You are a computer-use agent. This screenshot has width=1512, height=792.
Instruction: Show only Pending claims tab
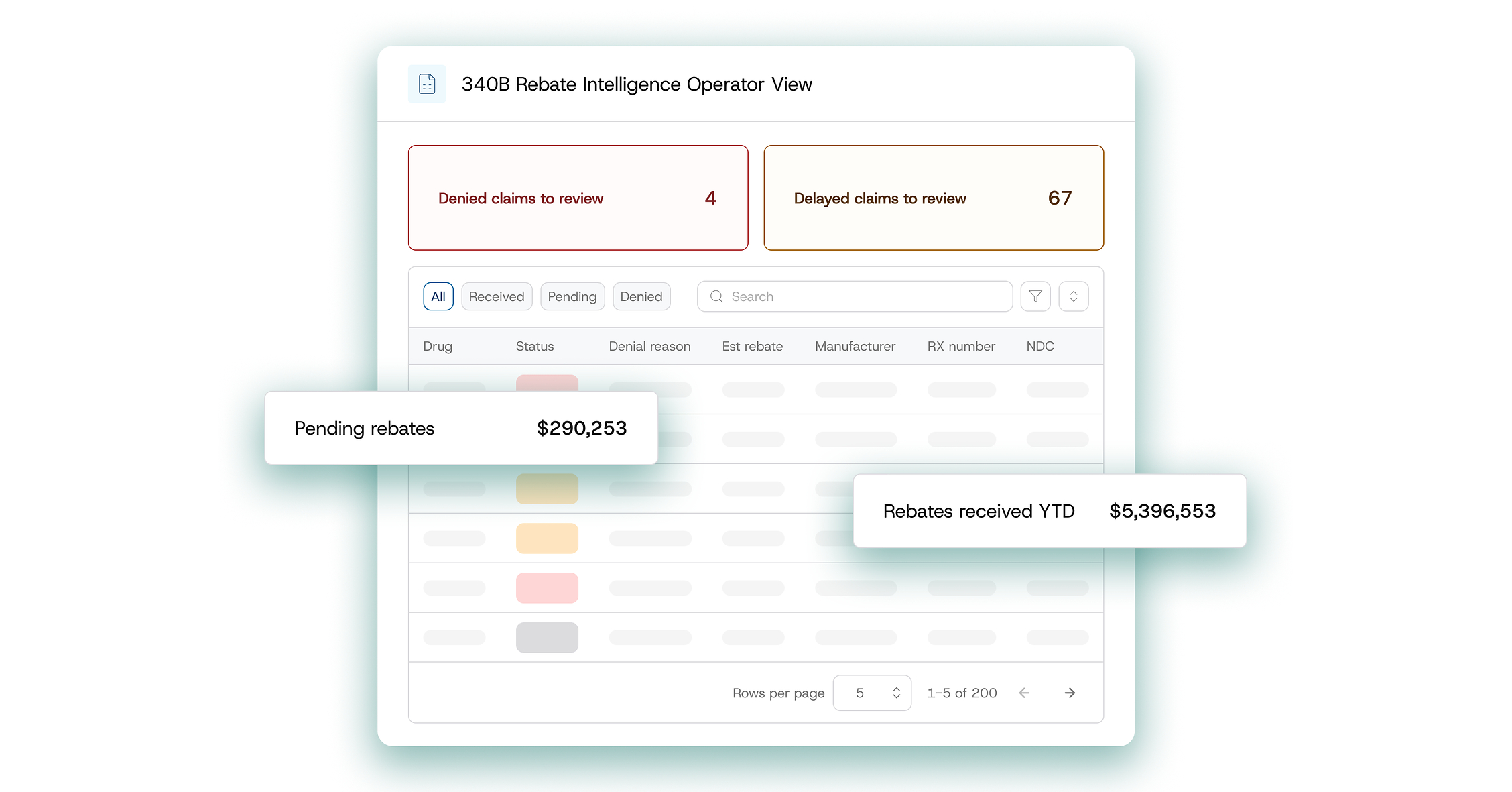572,296
